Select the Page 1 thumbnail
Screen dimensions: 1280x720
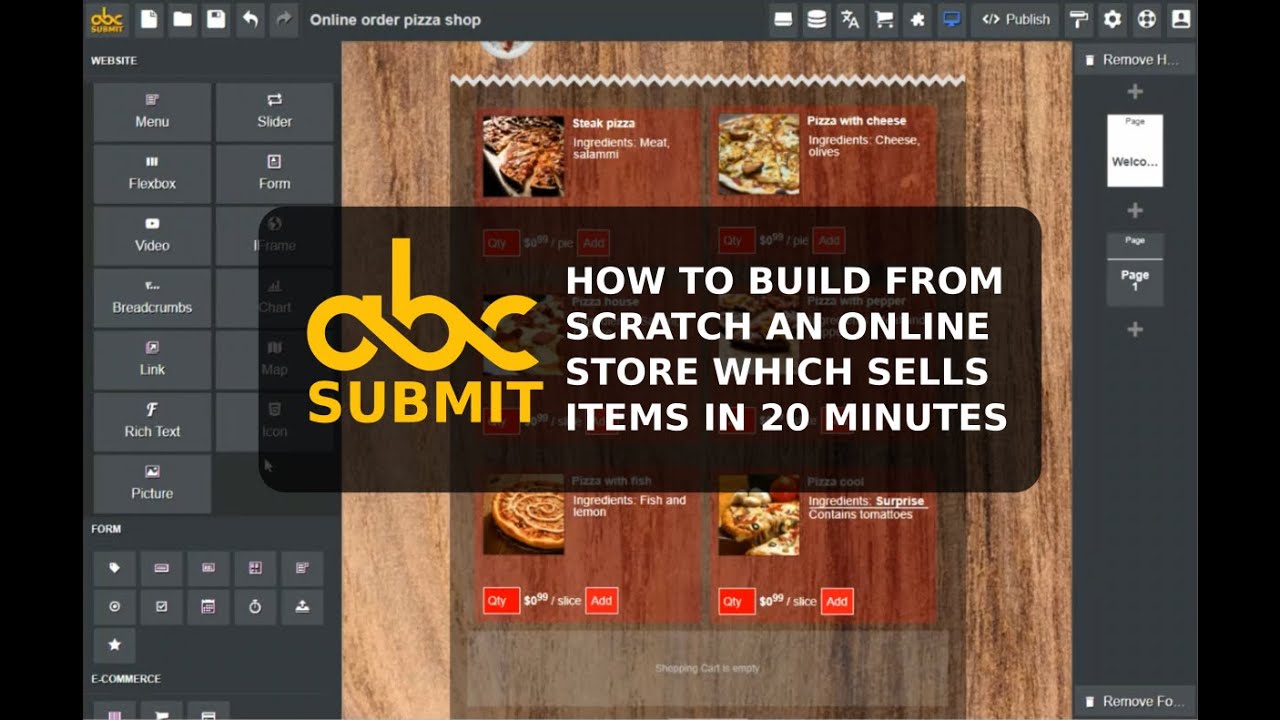coord(1135,270)
